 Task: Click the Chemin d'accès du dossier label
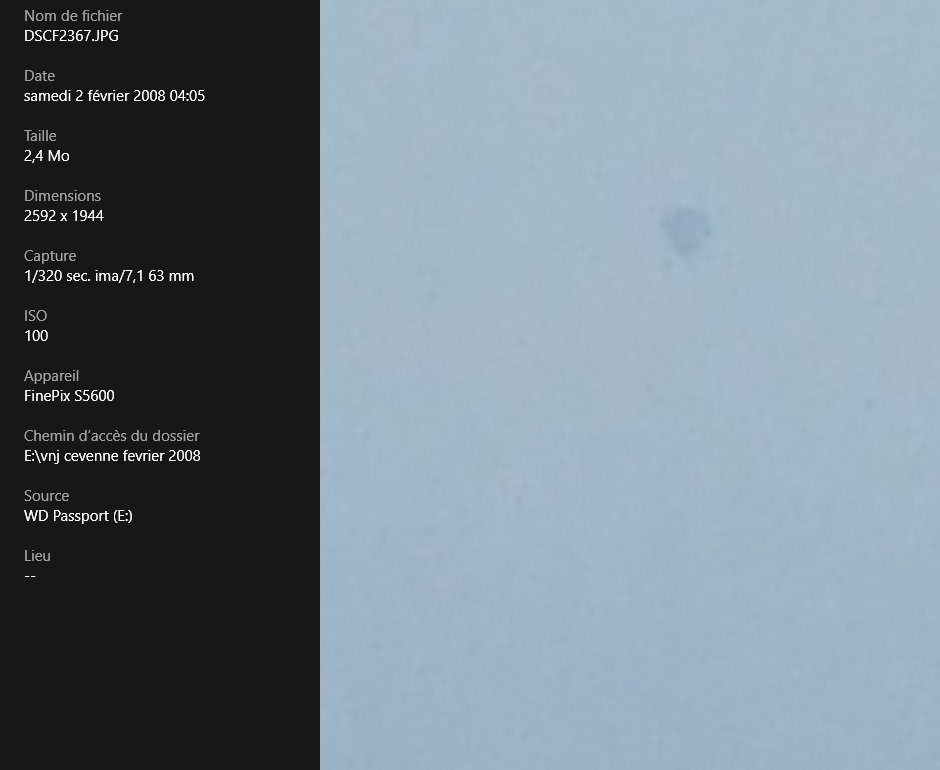(112, 435)
